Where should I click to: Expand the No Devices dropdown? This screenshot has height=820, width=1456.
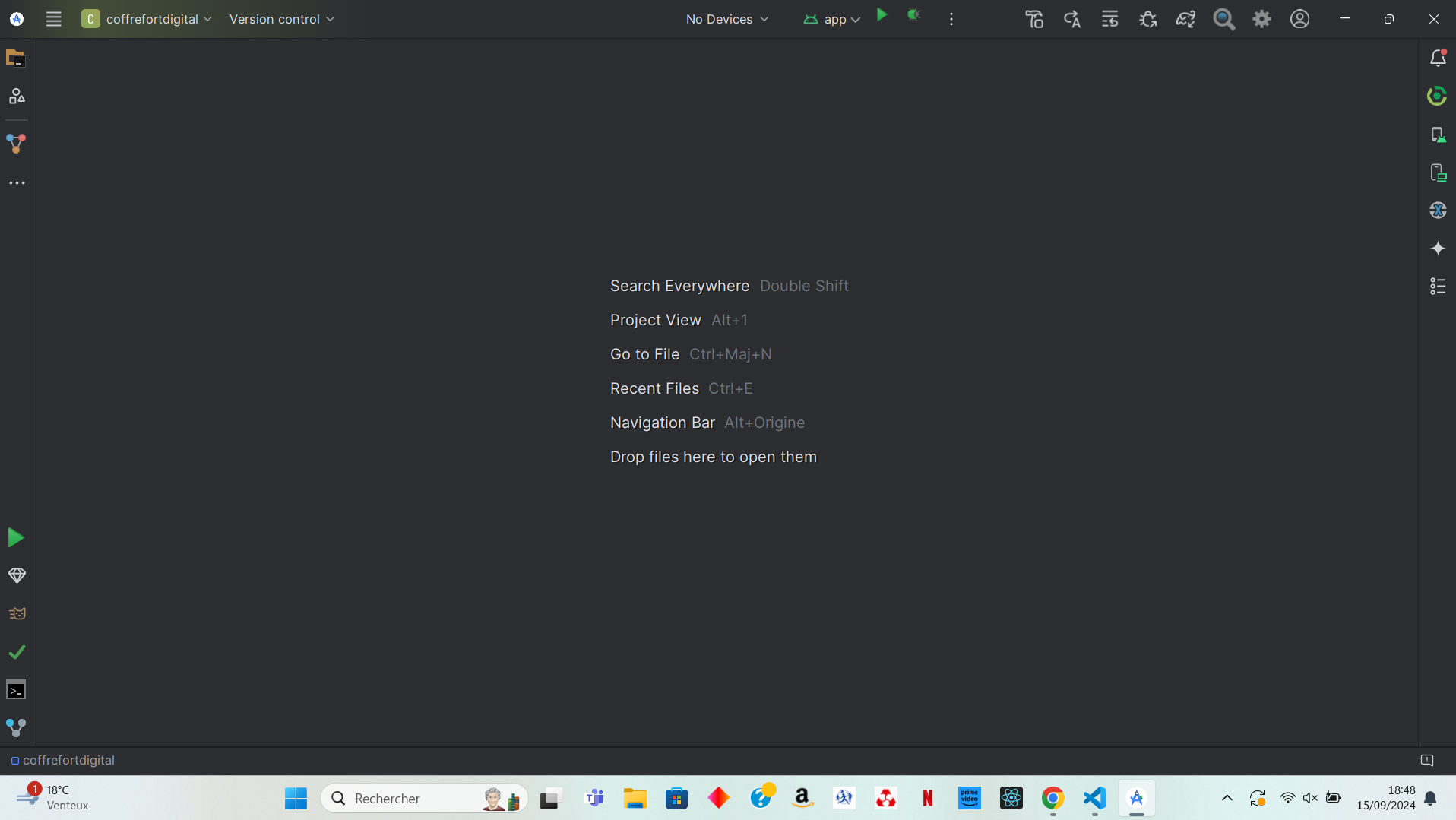click(x=726, y=19)
